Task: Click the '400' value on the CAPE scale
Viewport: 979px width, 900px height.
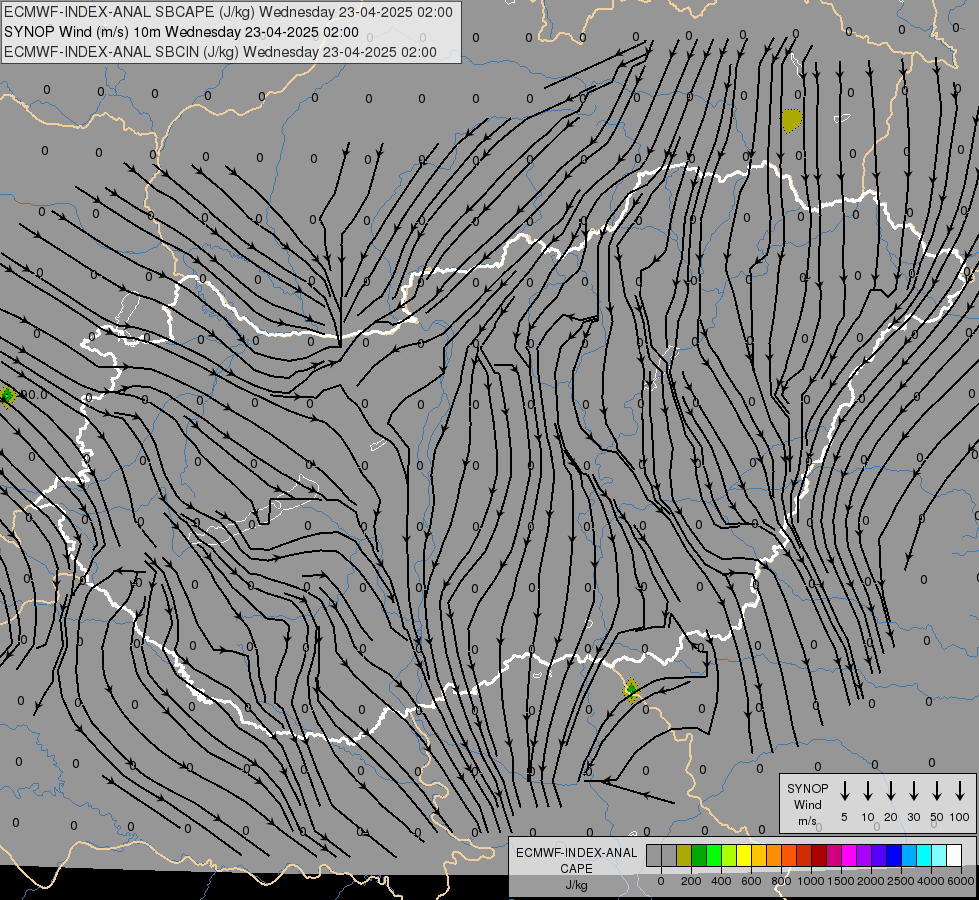Action: [x=721, y=881]
